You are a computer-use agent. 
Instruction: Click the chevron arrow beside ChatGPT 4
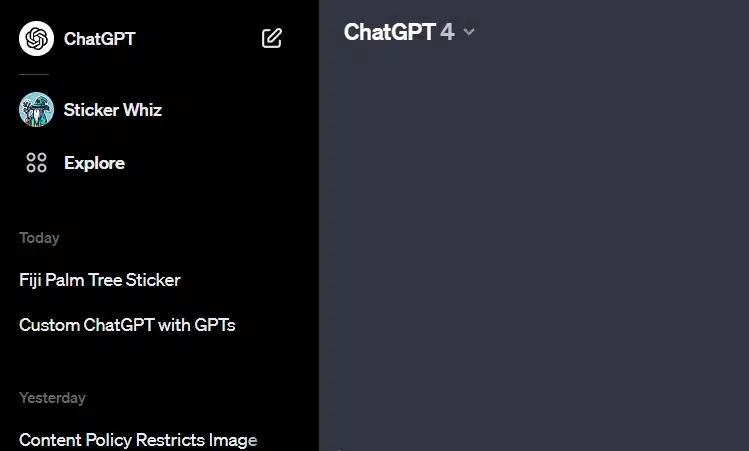tap(469, 32)
